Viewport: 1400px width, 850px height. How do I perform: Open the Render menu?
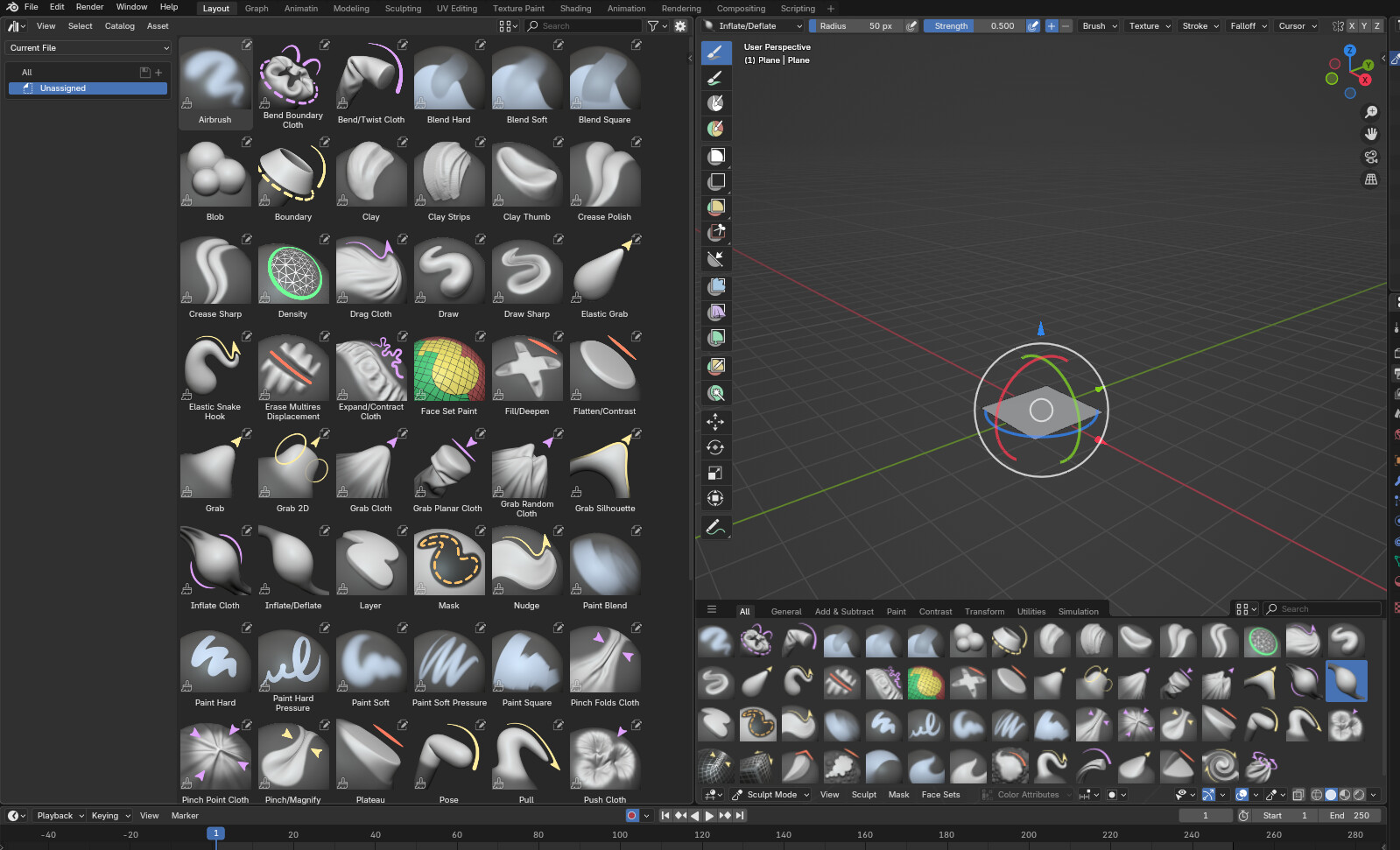tap(89, 7)
